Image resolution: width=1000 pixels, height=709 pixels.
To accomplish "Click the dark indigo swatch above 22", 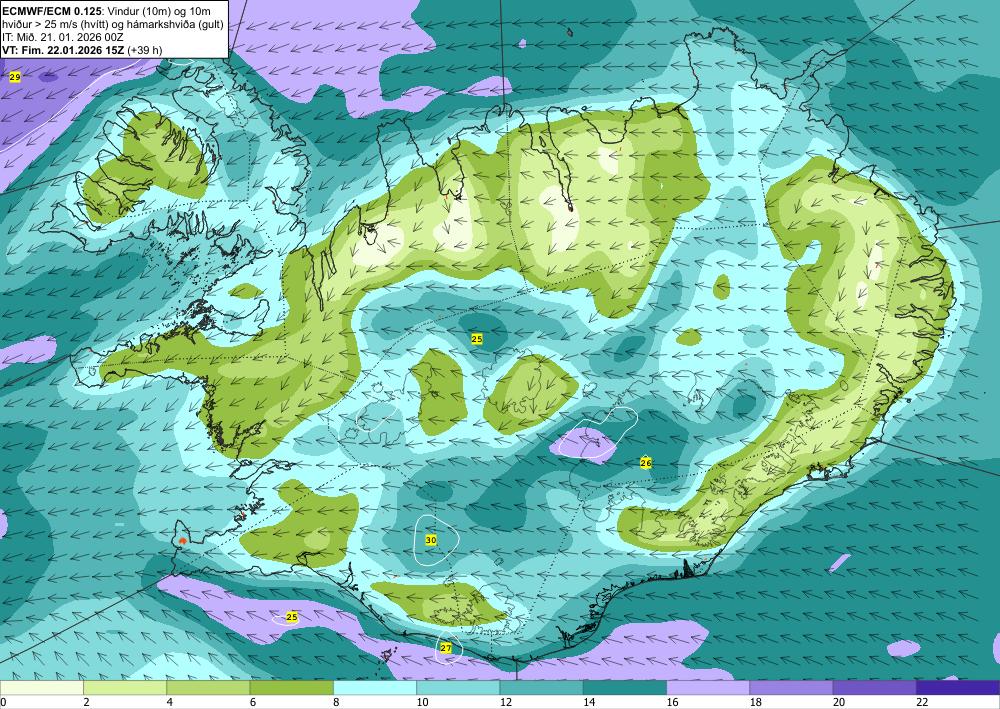I will 958,688.
